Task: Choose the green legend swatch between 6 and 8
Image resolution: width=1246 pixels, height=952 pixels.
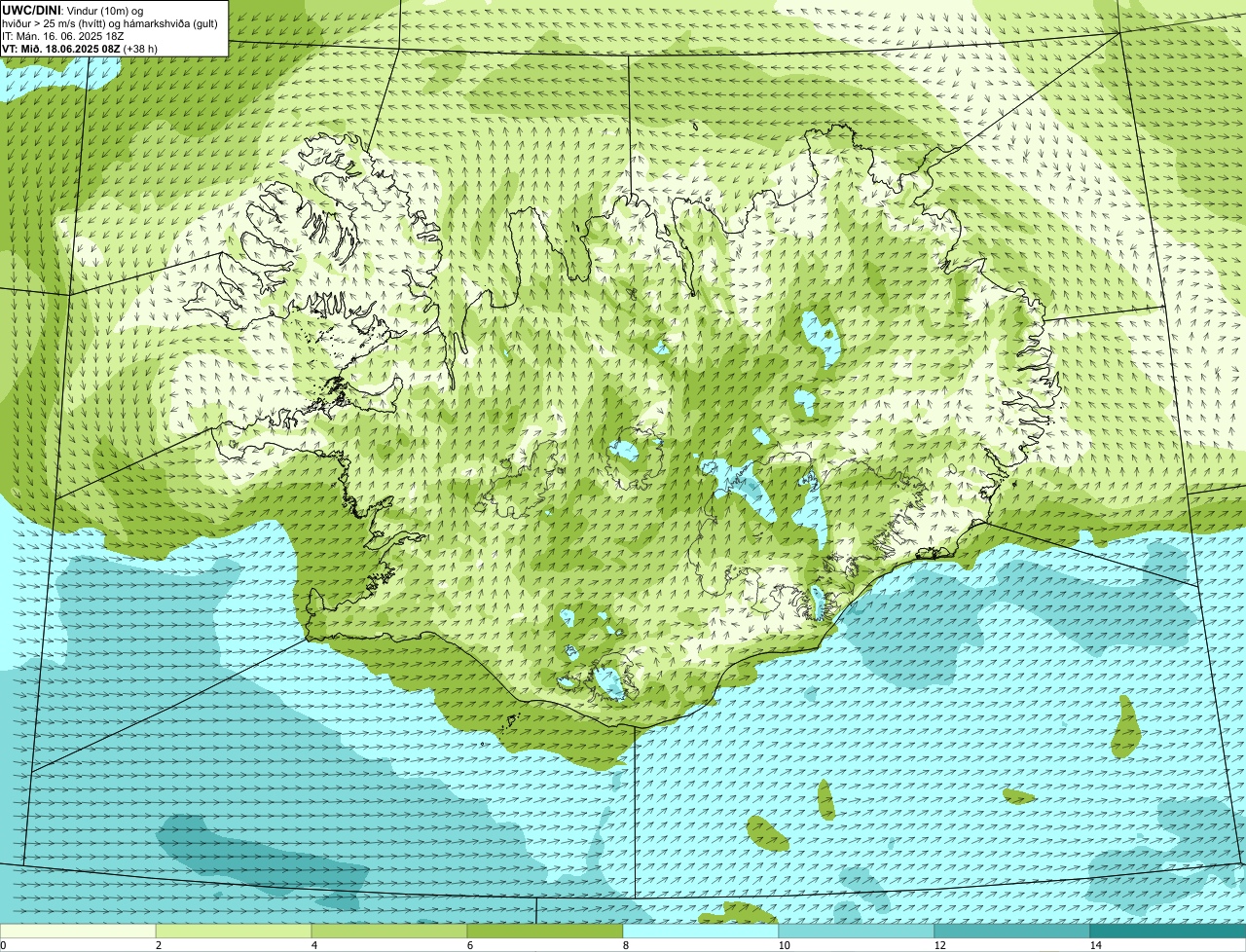Action: pyautogui.click(x=545, y=931)
